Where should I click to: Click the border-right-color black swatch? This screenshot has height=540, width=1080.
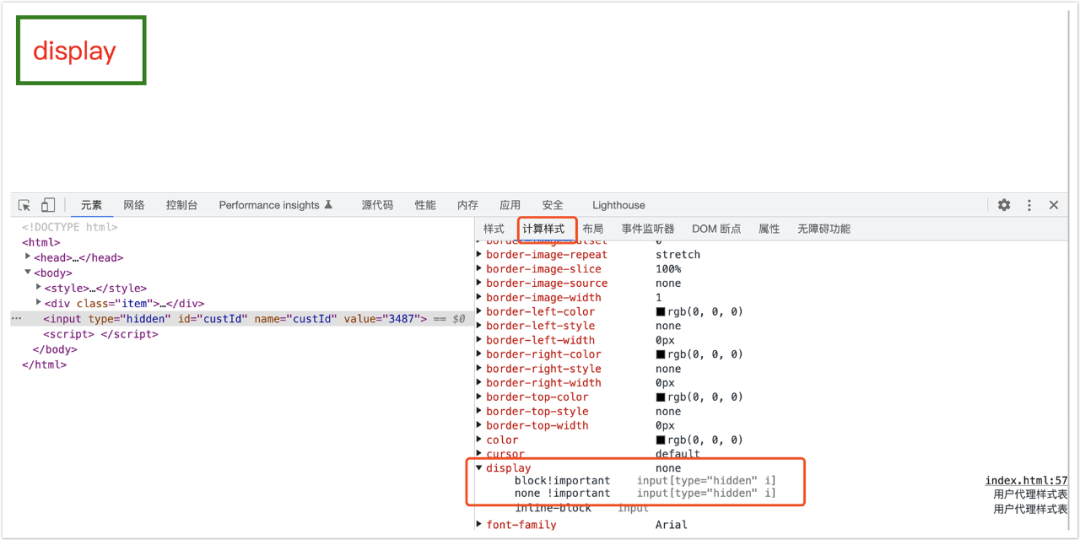click(661, 355)
